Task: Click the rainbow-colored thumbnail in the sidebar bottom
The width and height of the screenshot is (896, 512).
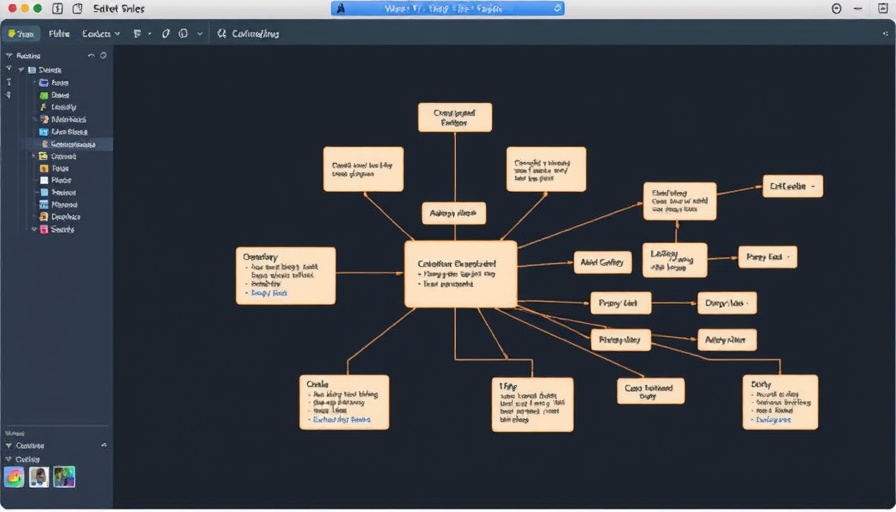Action: click(14, 477)
